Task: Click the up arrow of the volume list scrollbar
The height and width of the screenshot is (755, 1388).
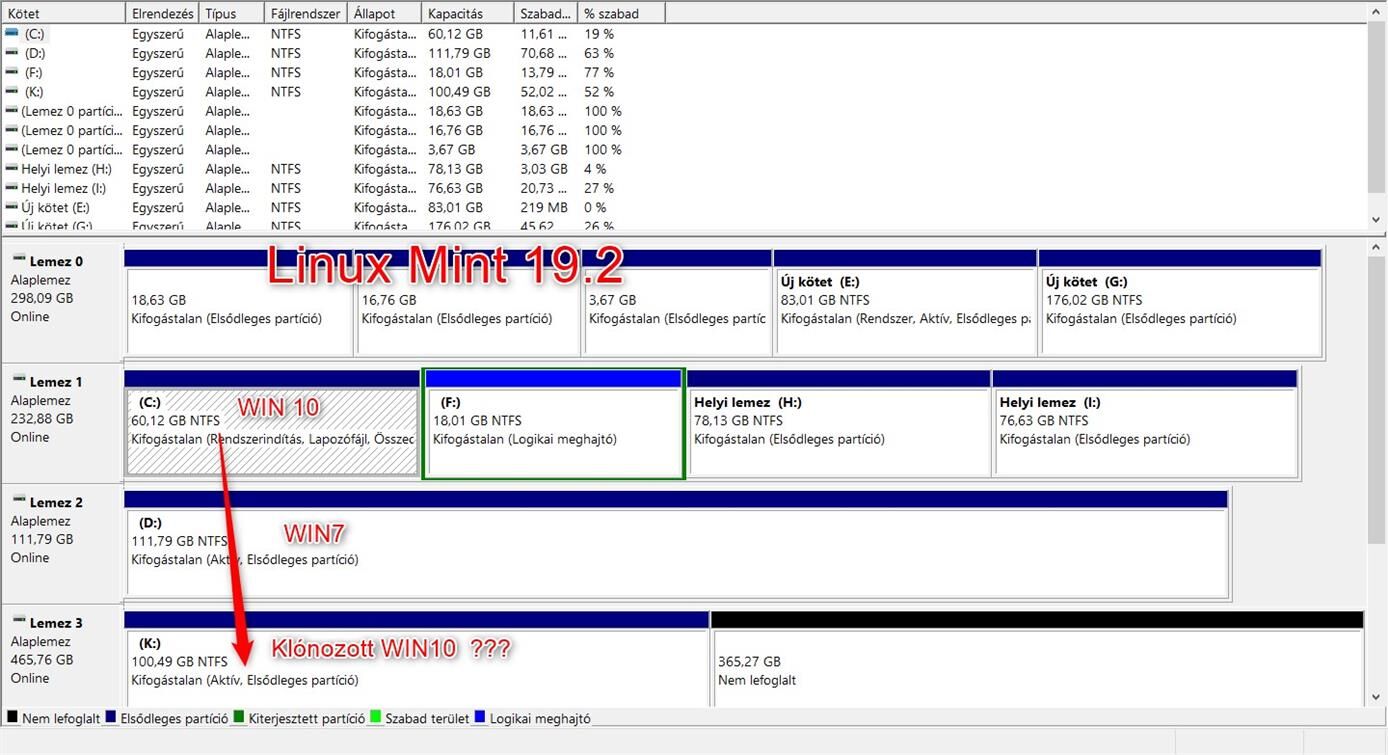Action: point(1378,12)
